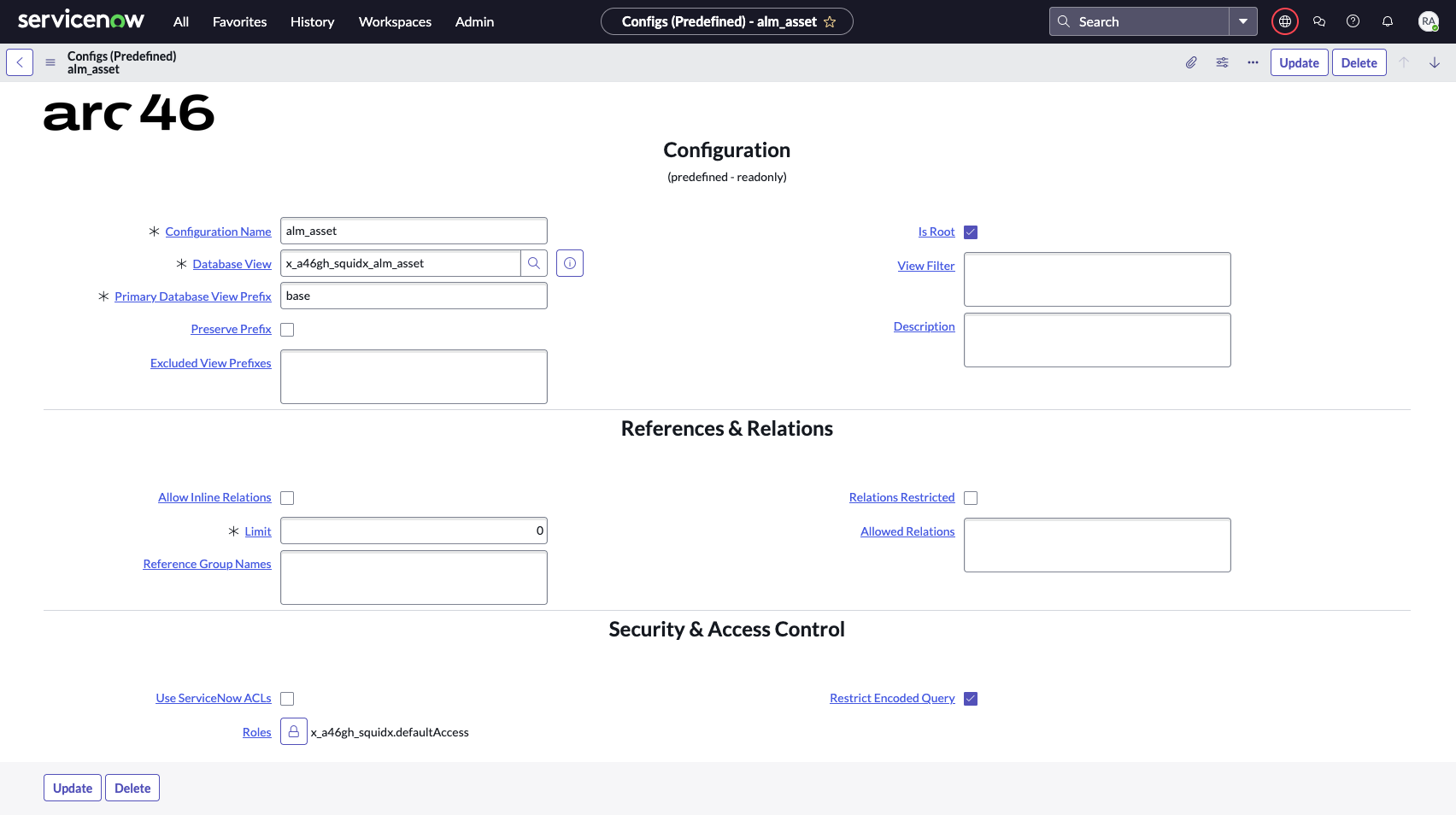Click the Update button in header
The height and width of the screenshot is (815, 1456).
[1299, 62]
